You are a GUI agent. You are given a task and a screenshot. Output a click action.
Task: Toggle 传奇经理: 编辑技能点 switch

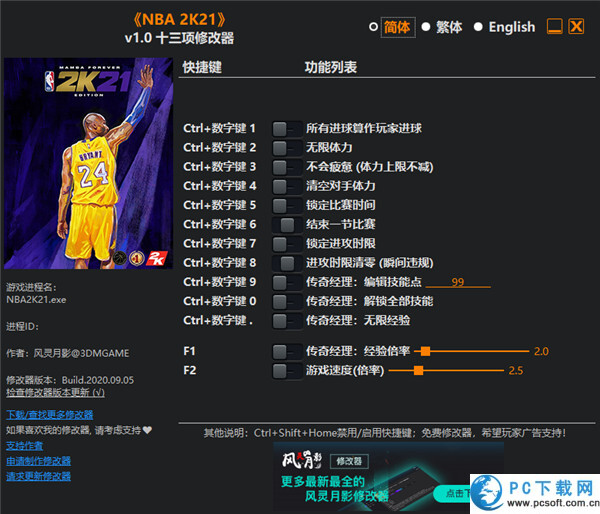(x=287, y=282)
